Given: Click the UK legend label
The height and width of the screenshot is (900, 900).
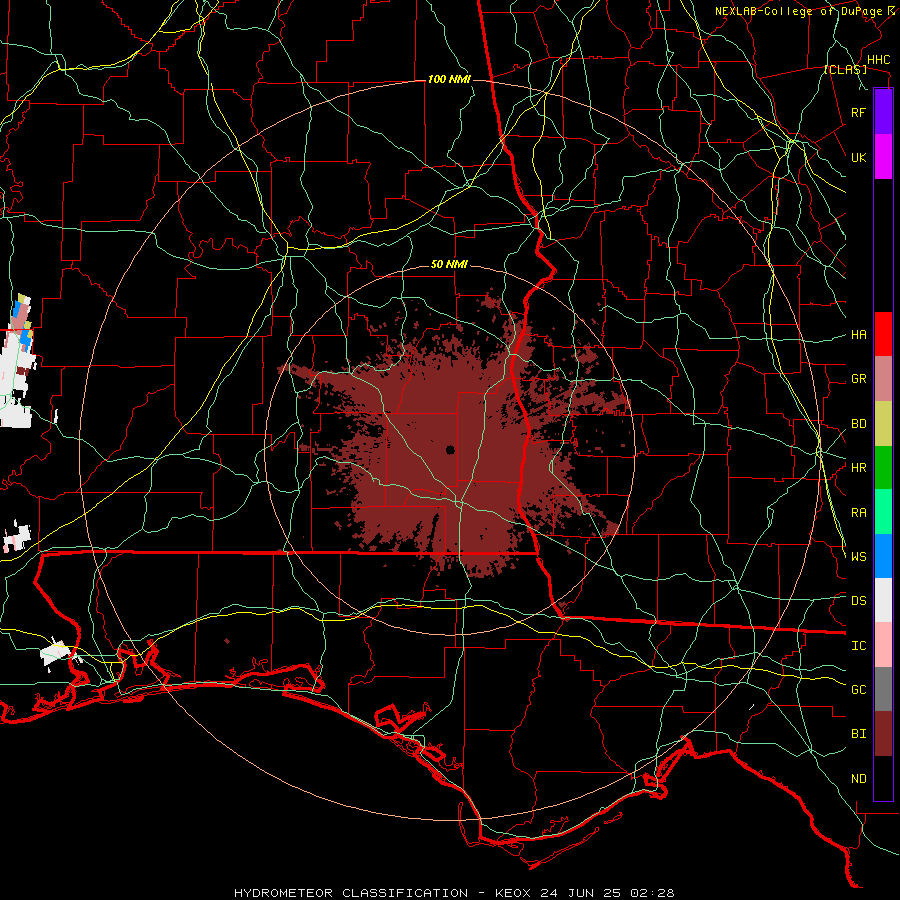Looking at the screenshot, I should (x=859, y=157).
